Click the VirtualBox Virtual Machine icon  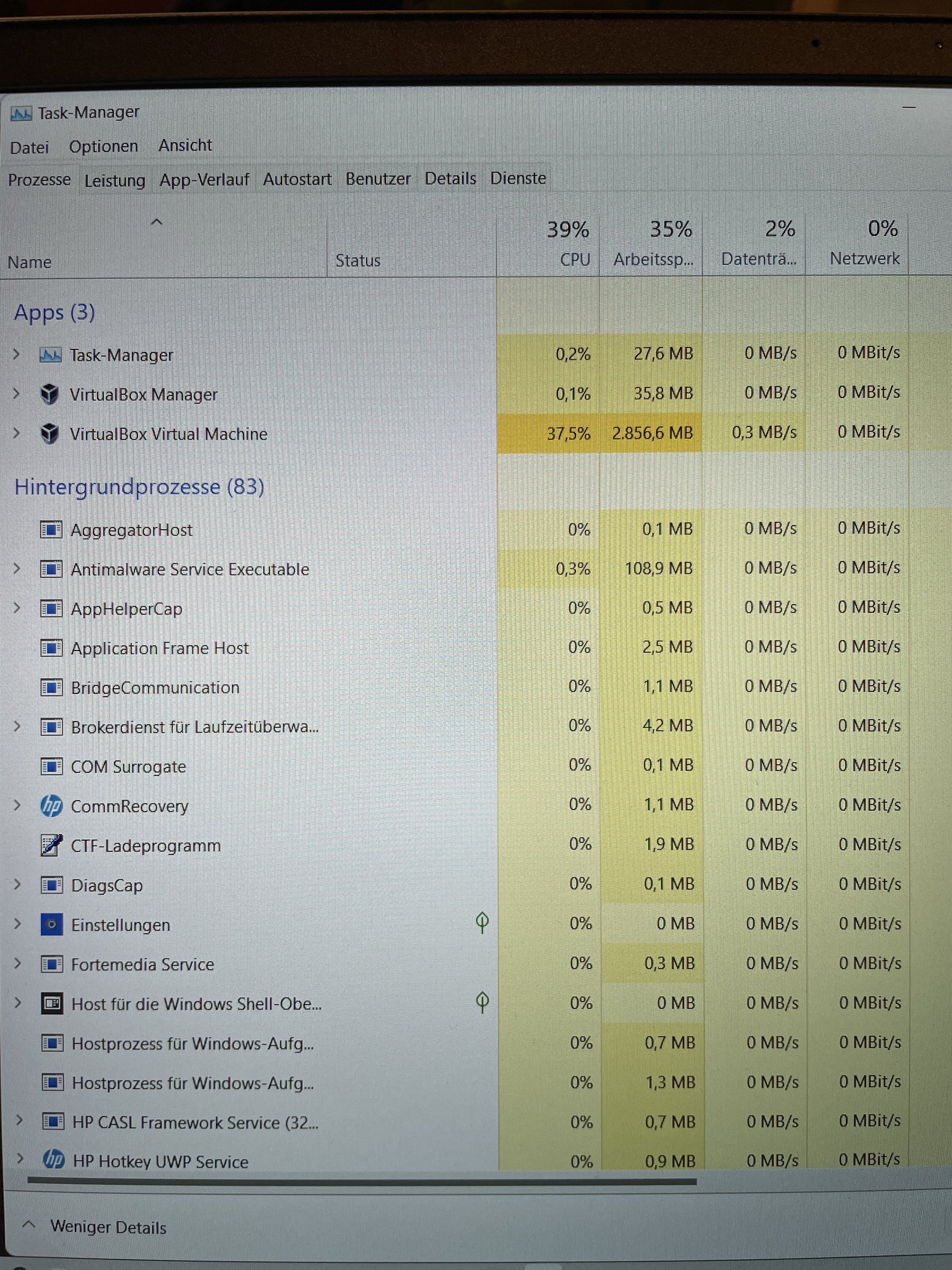point(50,434)
